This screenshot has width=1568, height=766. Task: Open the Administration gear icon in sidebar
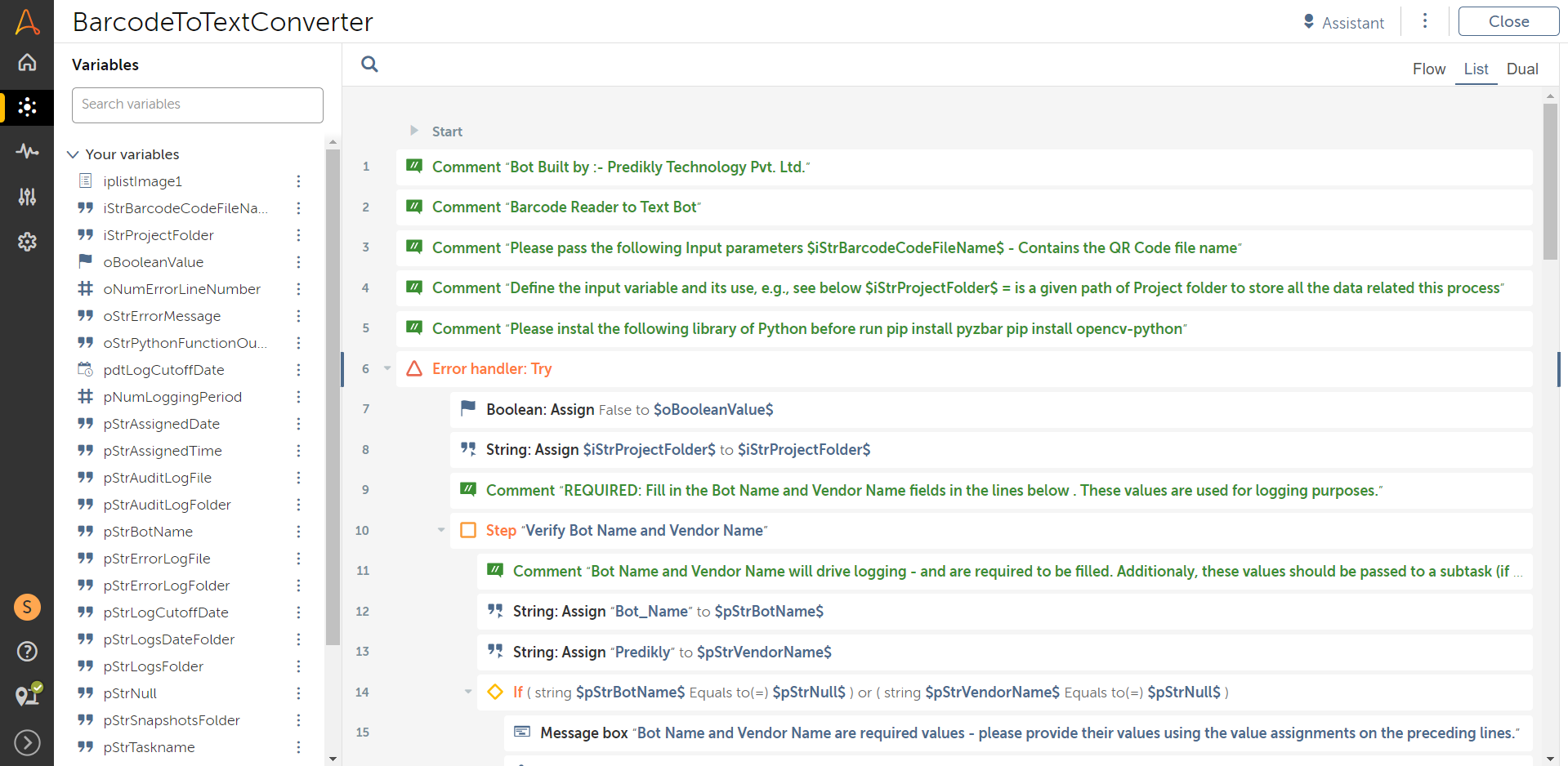pyautogui.click(x=27, y=241)
